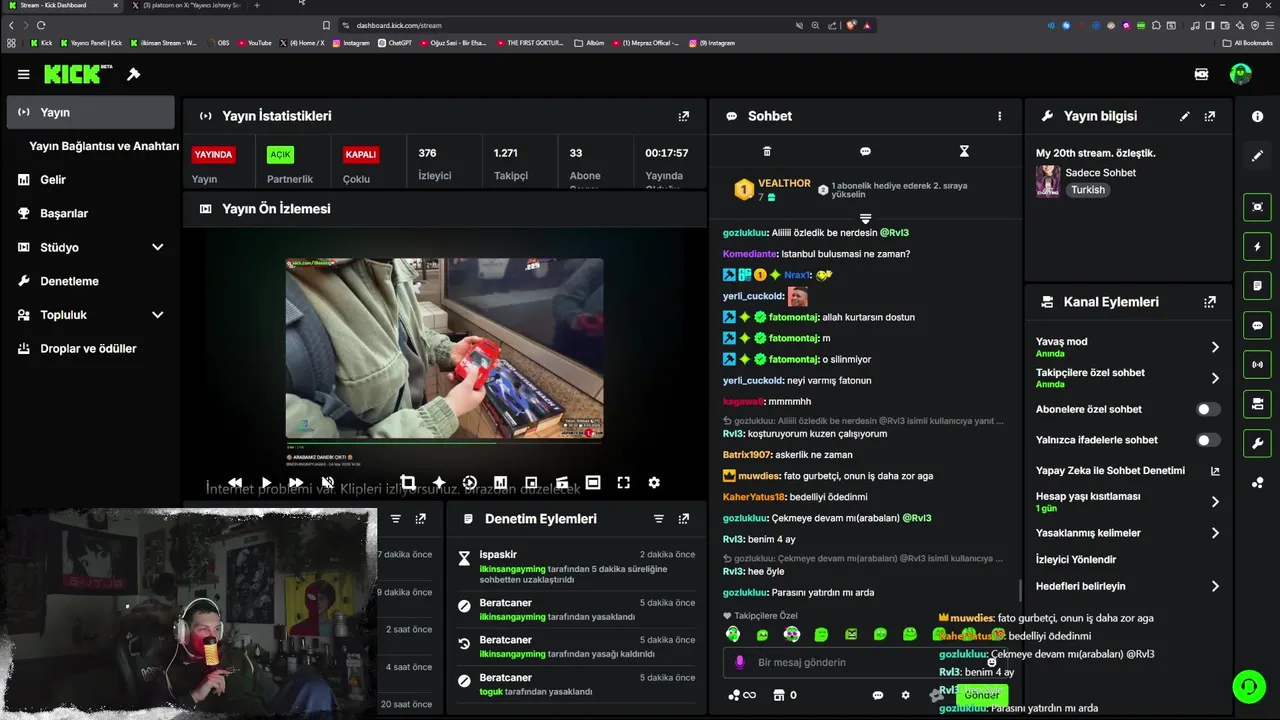Enter fullscreen on stream preview
This screenshot has height=720, width=1280.
(x=623, y=482)
